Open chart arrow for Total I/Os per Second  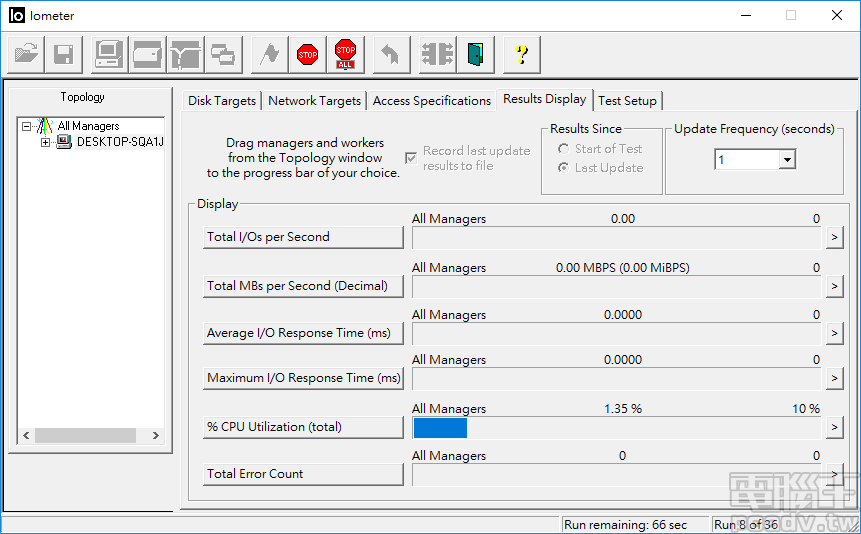point(835,237)
